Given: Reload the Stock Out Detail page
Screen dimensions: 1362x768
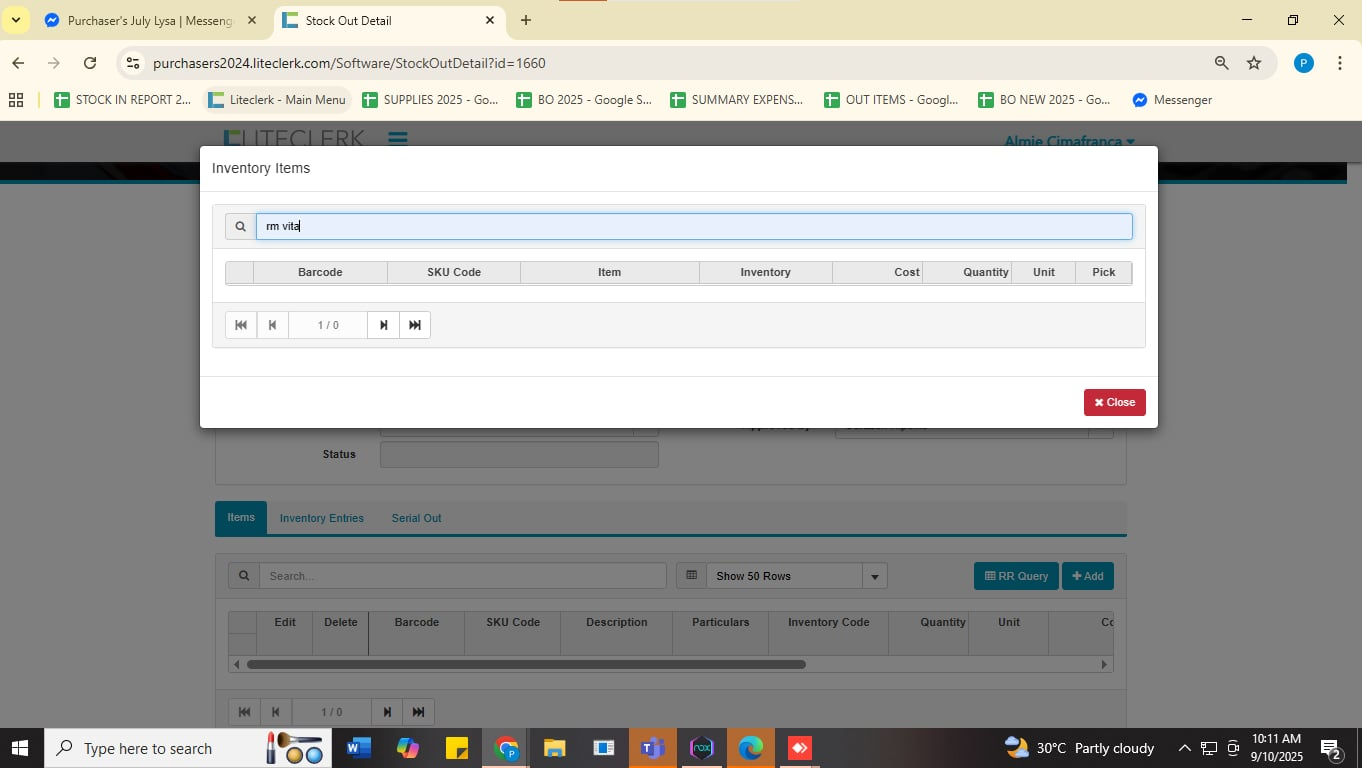Looking at the screenshot, I should [90, 63].
